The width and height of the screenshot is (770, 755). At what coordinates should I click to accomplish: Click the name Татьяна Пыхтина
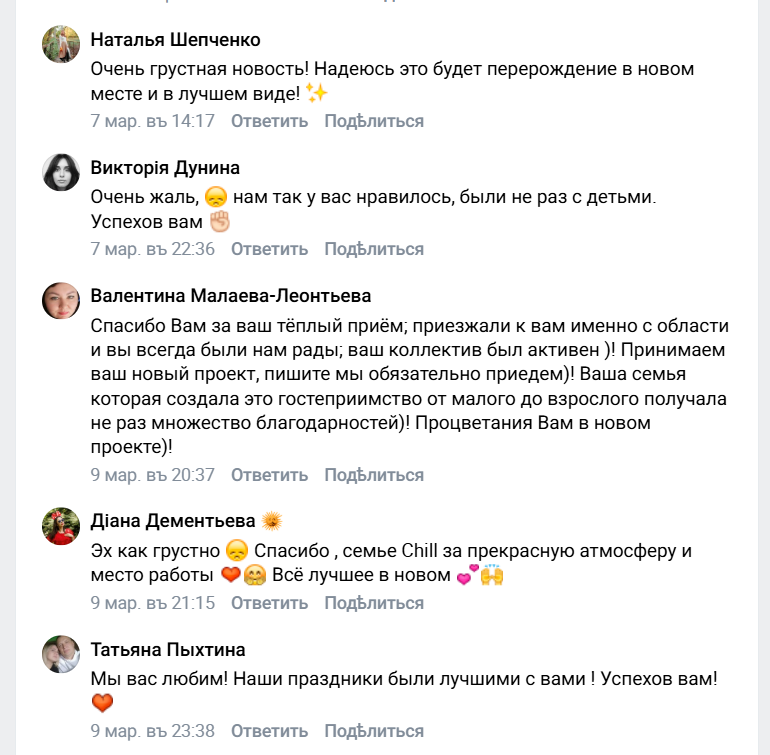click(168, 650)
